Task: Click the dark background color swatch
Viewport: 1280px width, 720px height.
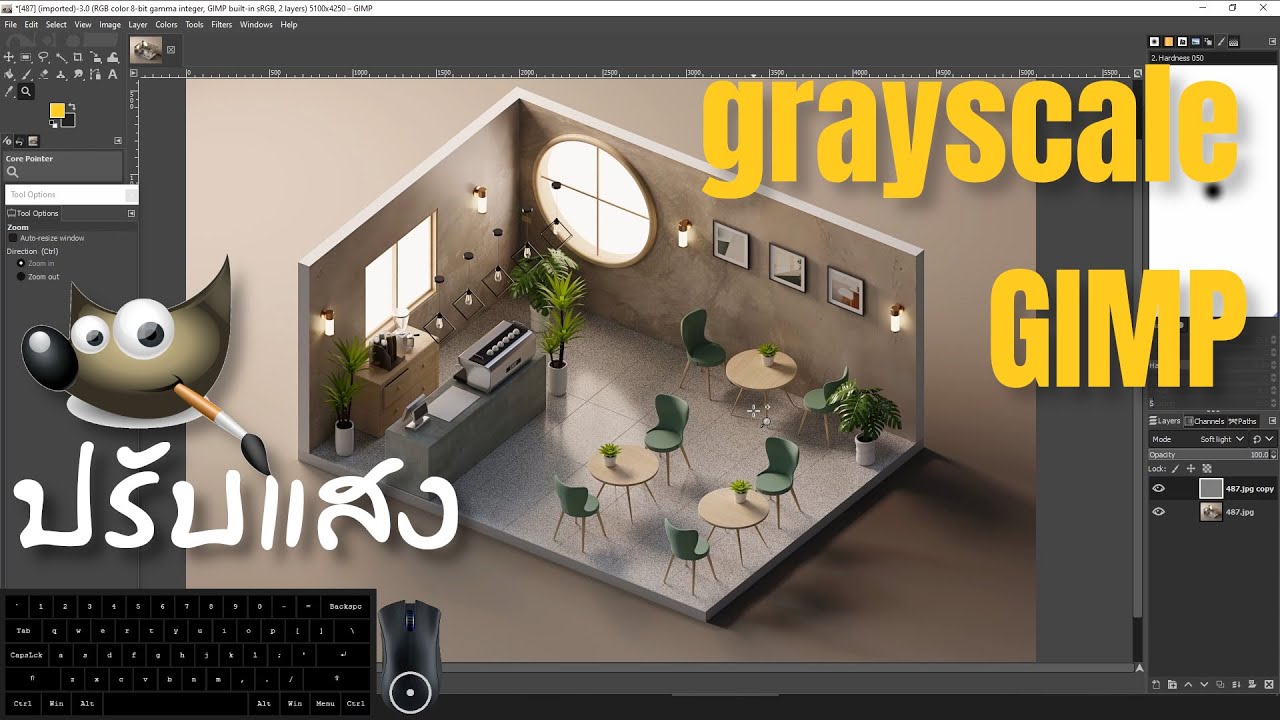Action: [x=68, y=120]
